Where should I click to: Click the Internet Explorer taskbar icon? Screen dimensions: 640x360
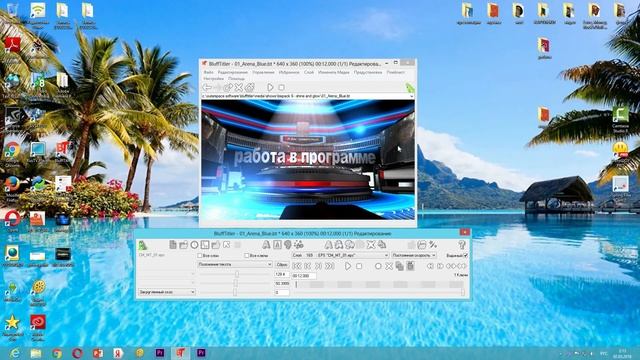pos(15,353)
